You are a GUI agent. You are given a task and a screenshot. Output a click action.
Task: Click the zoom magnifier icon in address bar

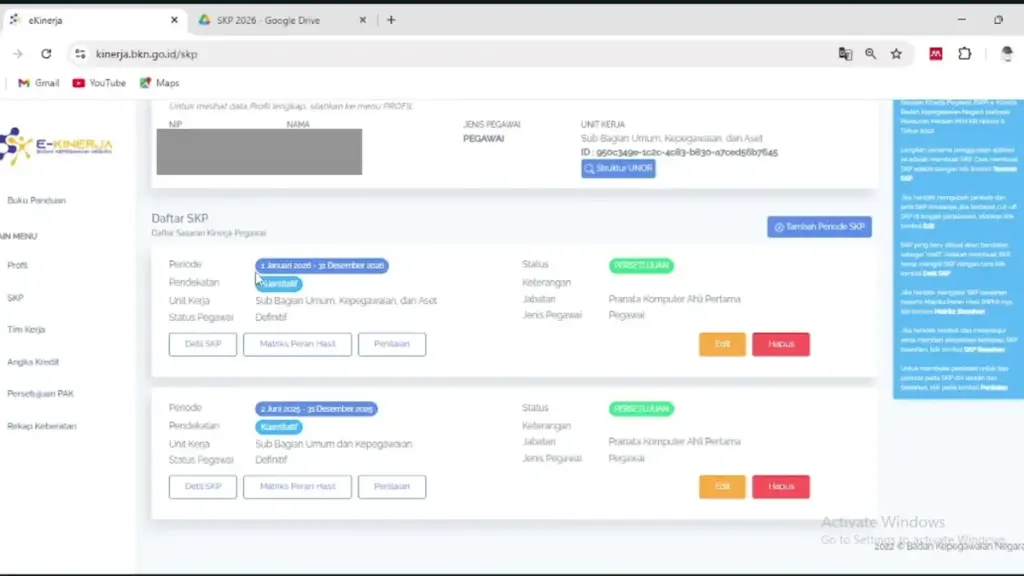871,54
